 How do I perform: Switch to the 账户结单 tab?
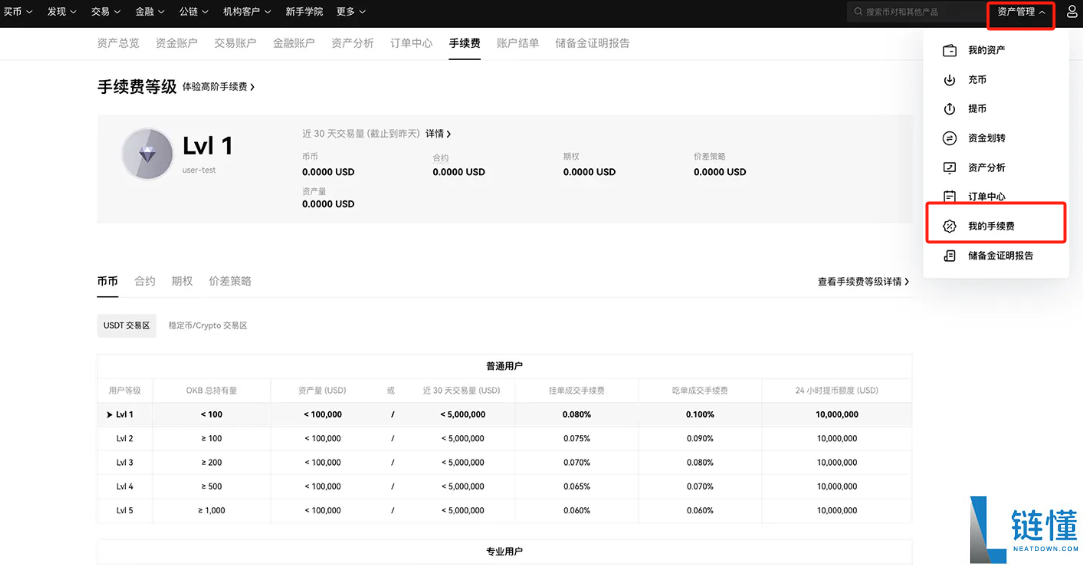point(517,43)
